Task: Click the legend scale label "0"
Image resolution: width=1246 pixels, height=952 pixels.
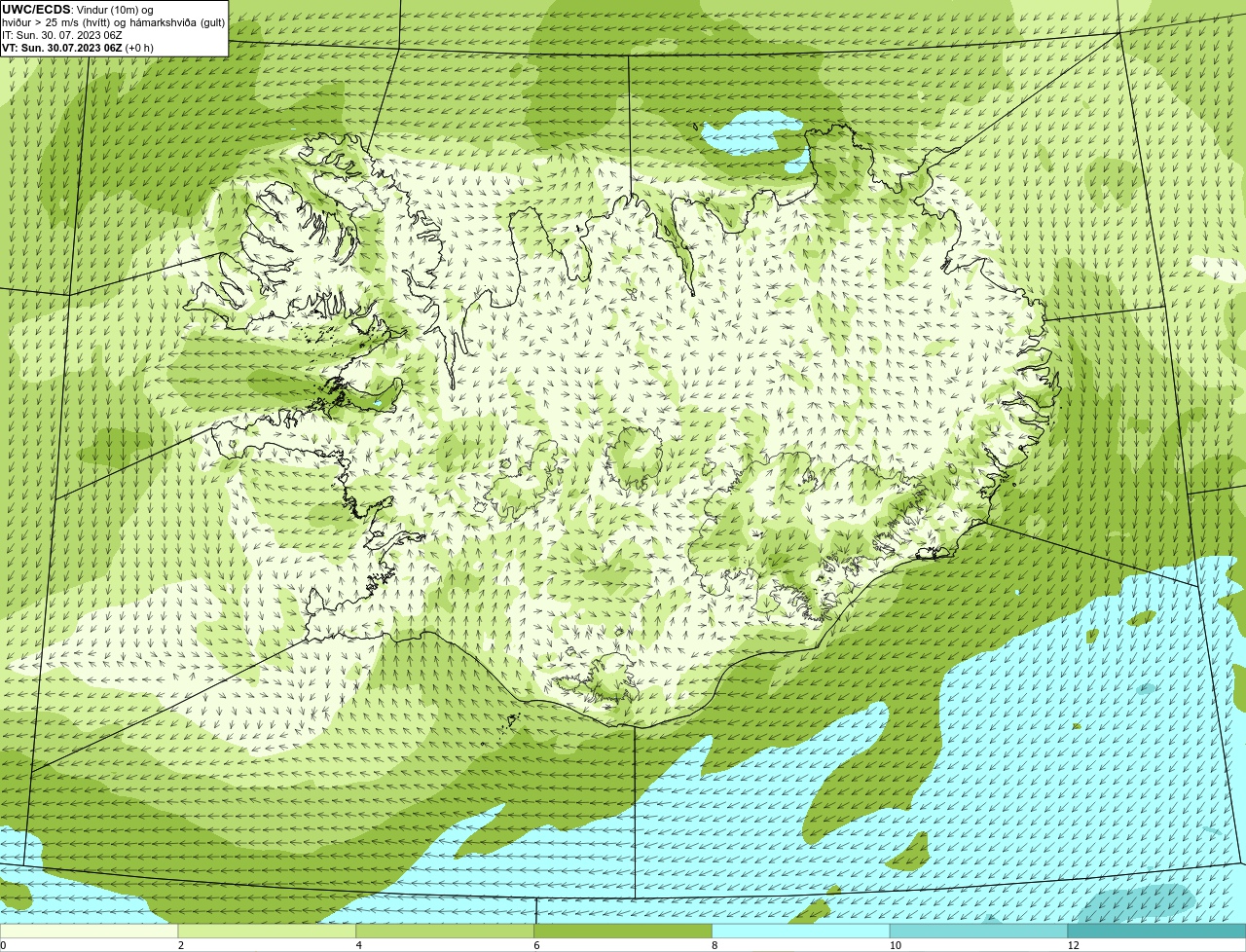Action: point(4,945)
